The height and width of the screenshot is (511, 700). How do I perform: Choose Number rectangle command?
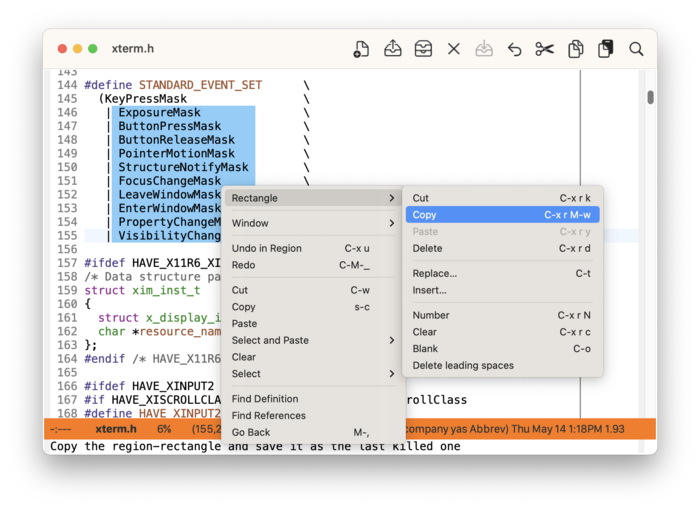[502, 315]
